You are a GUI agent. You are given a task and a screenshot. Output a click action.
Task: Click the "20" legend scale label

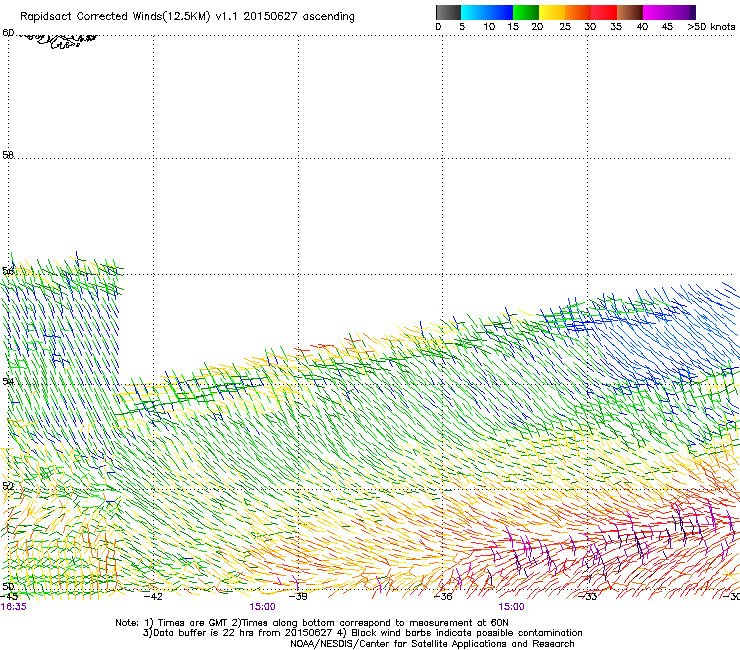click(537, 27)
